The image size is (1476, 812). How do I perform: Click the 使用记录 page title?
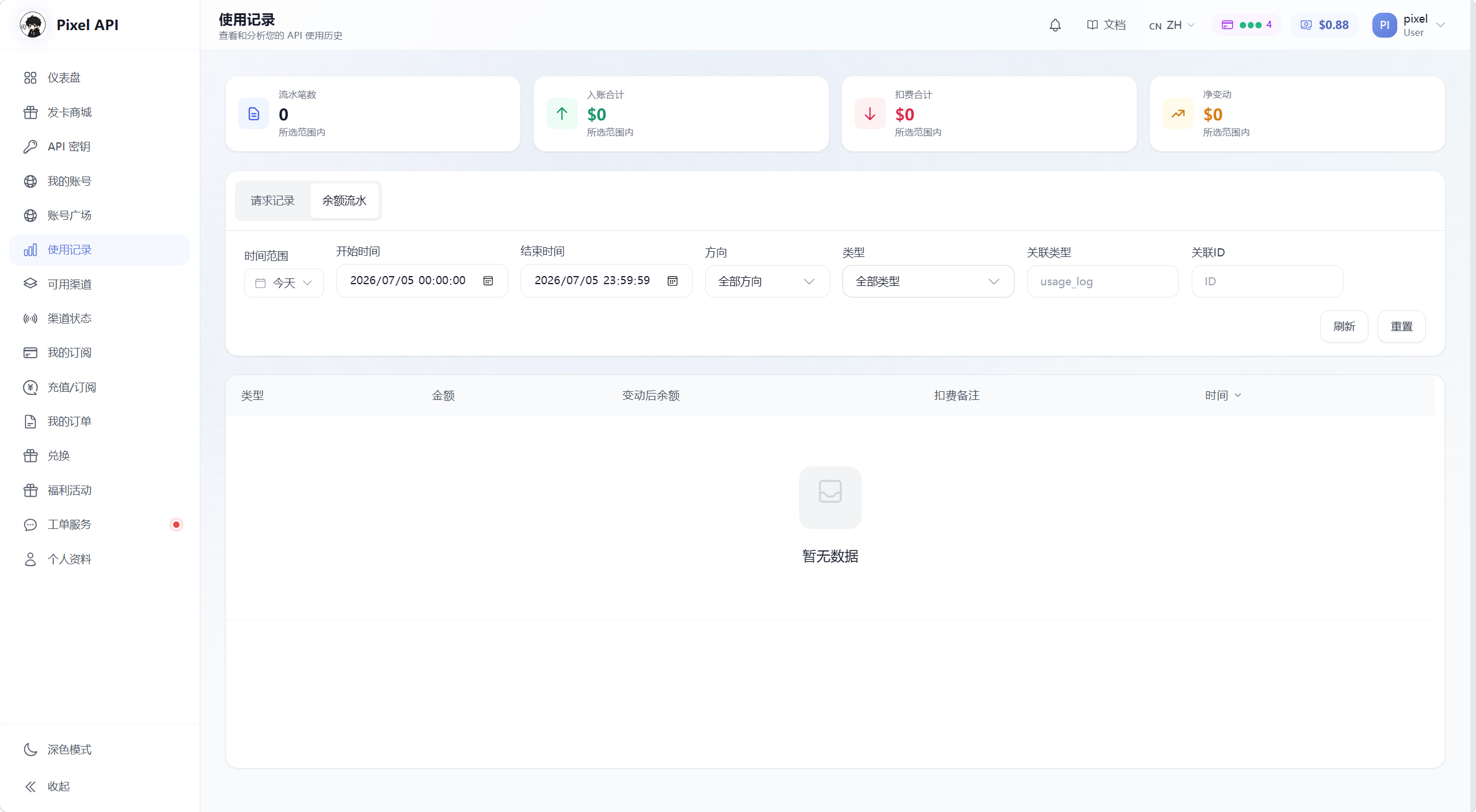247,20
